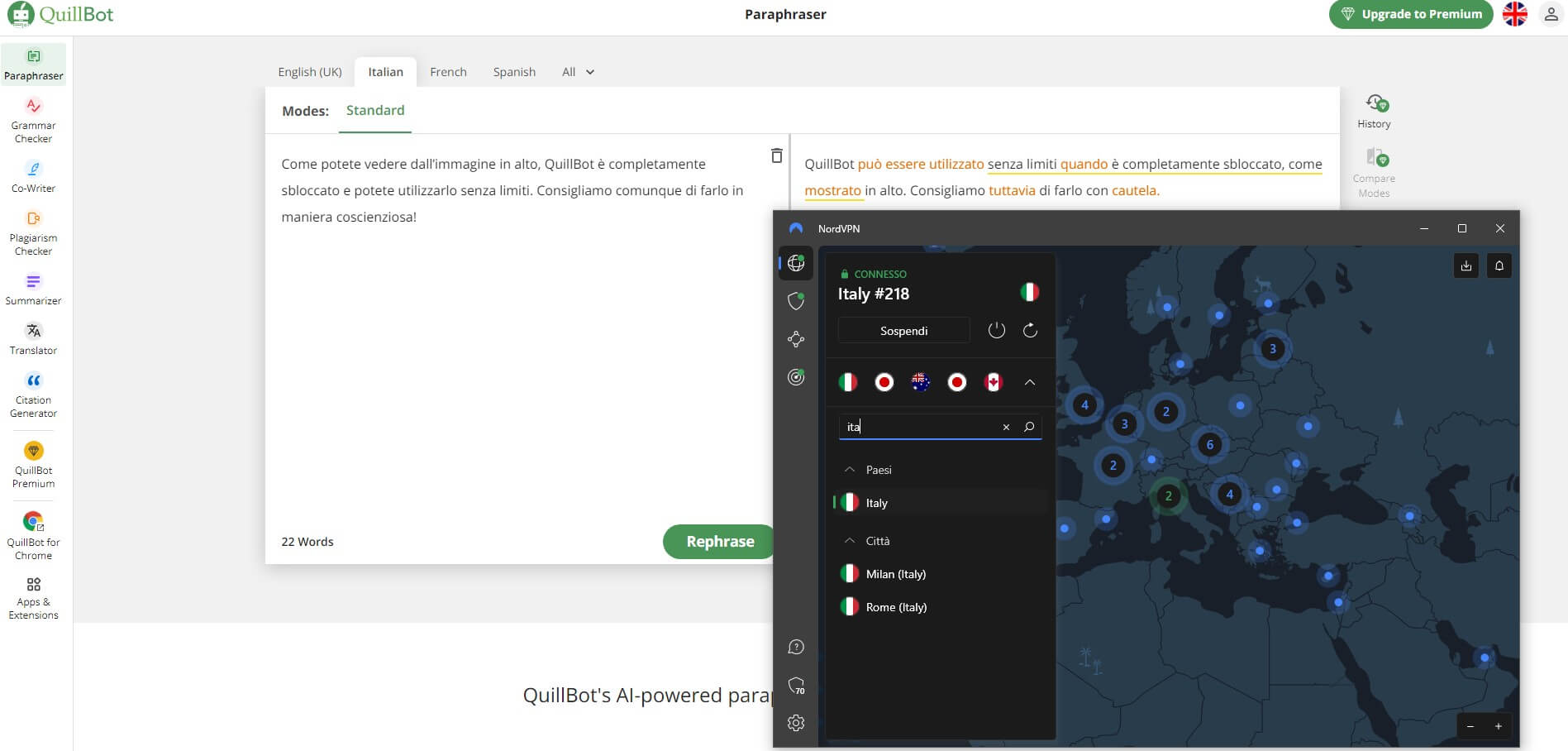Collapse the Paesi section
This screenshot has width=1568, height=751.
[849, 470]
